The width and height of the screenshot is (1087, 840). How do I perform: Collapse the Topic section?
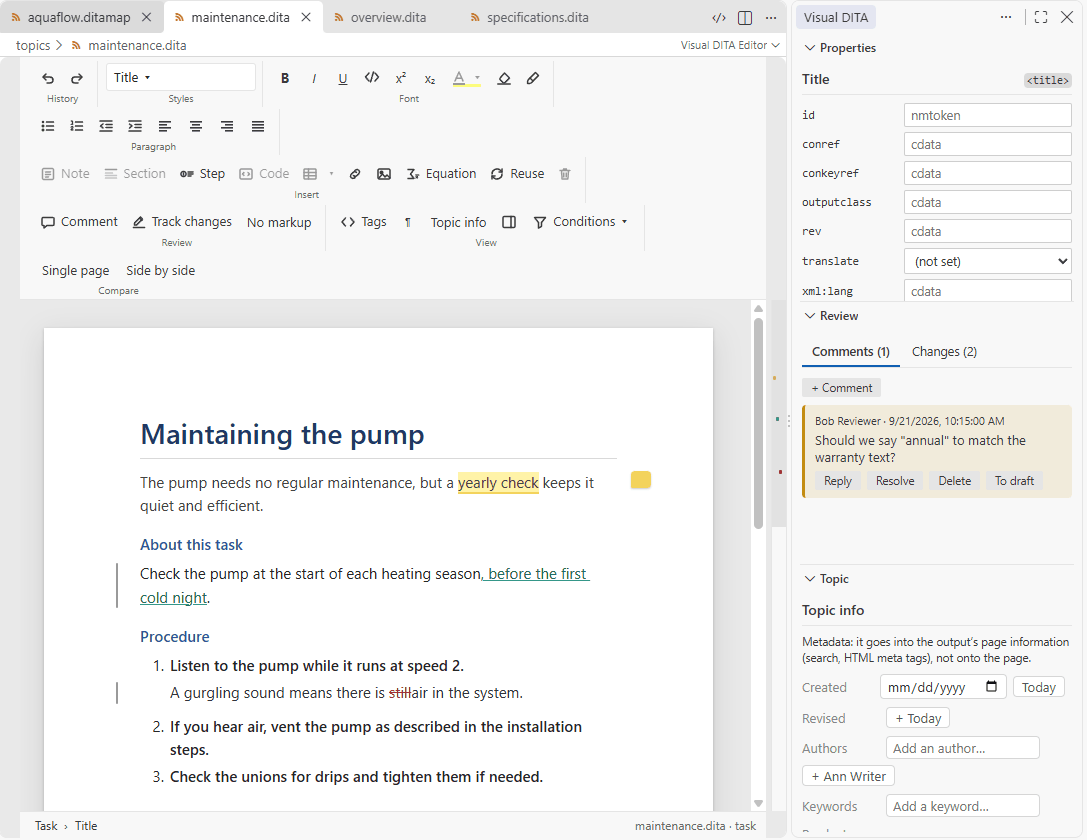click(826, 579)
